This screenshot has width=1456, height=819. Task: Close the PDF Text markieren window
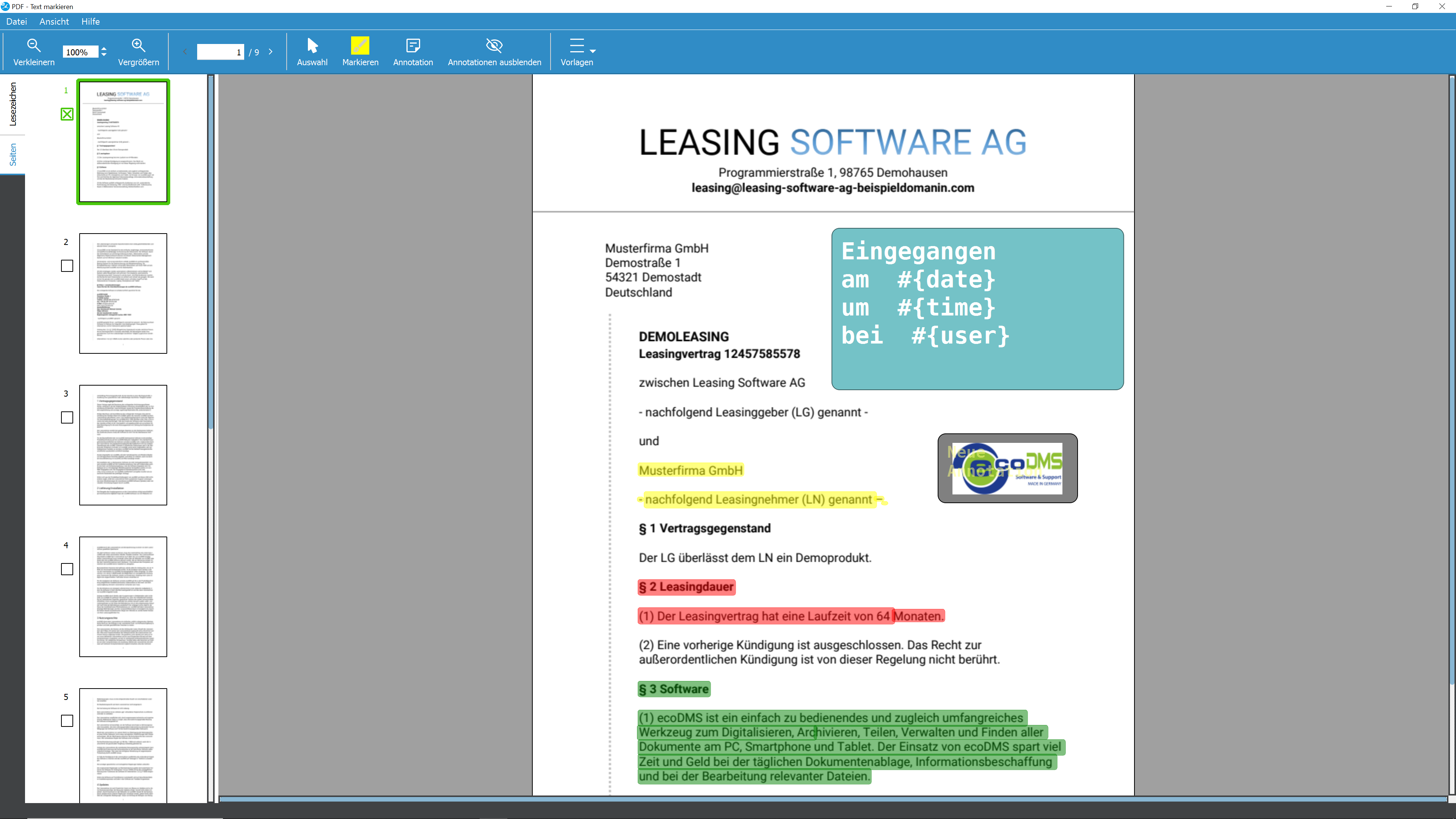point(1442,6)
